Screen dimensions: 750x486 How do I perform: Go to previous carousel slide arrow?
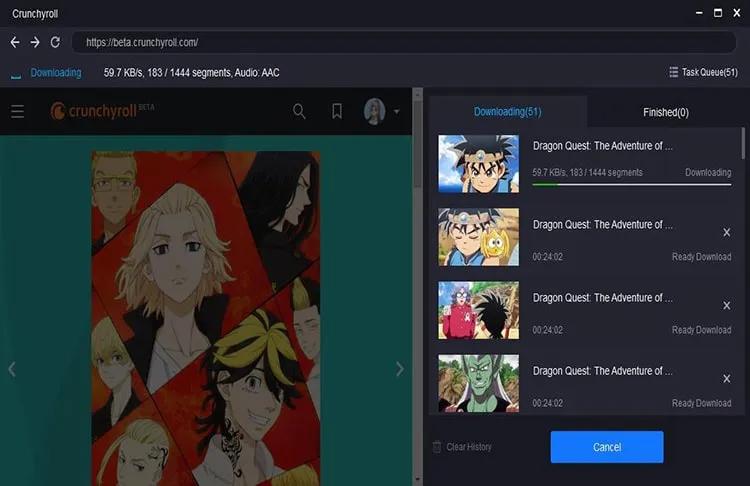(x=12, y=369)
